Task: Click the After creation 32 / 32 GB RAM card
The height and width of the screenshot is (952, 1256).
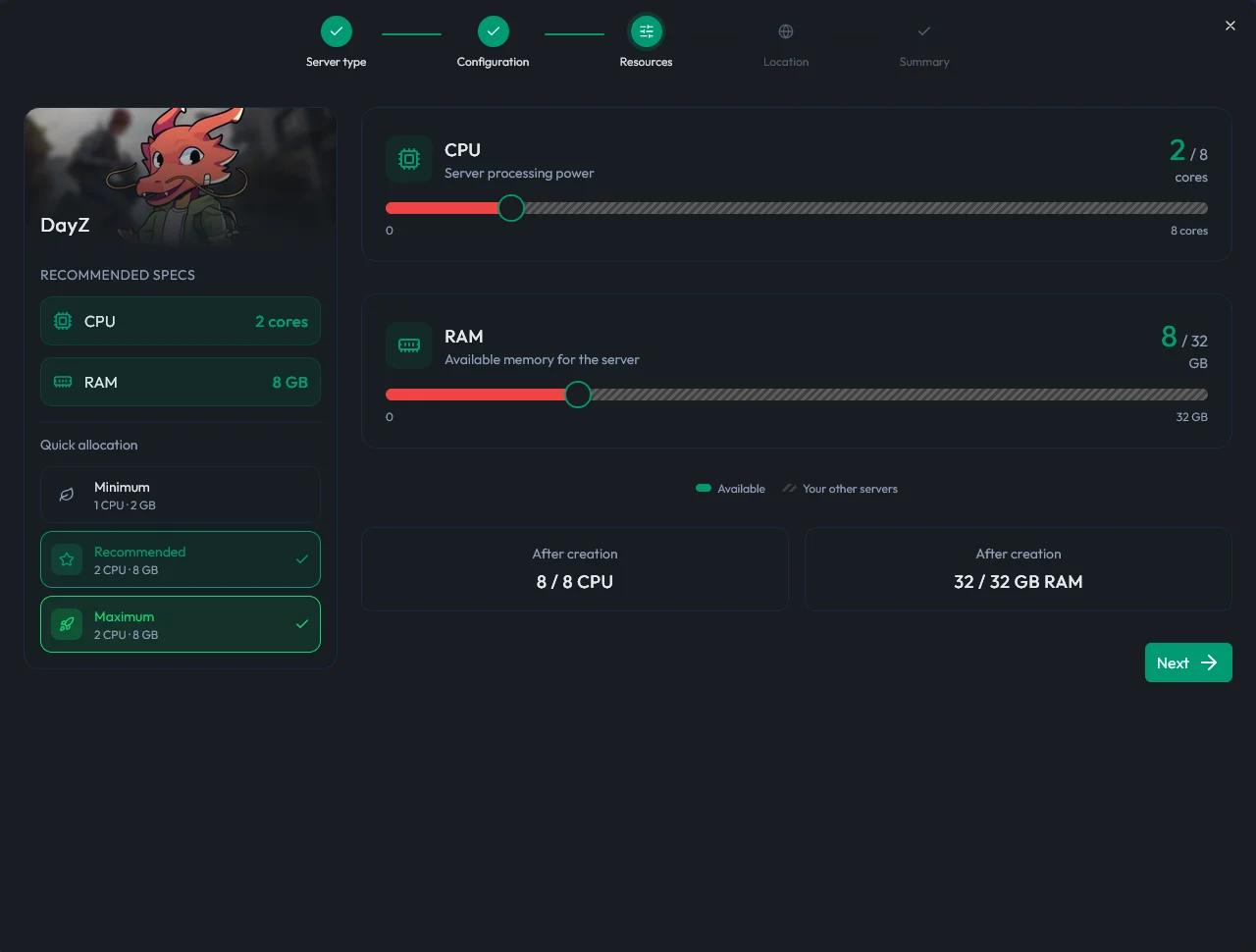Action: [x=1019, y=569]
